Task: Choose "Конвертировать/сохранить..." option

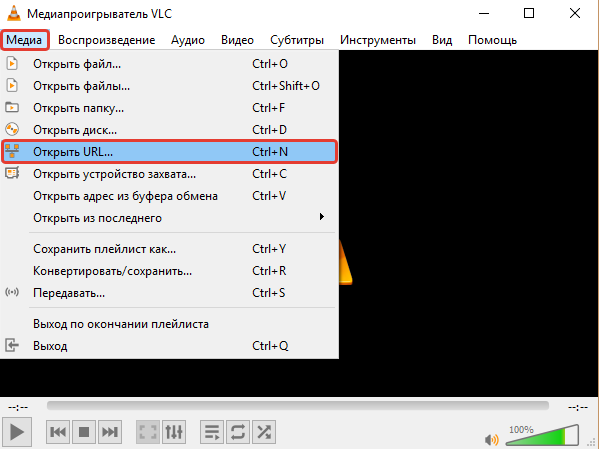Action: [169, 271]
